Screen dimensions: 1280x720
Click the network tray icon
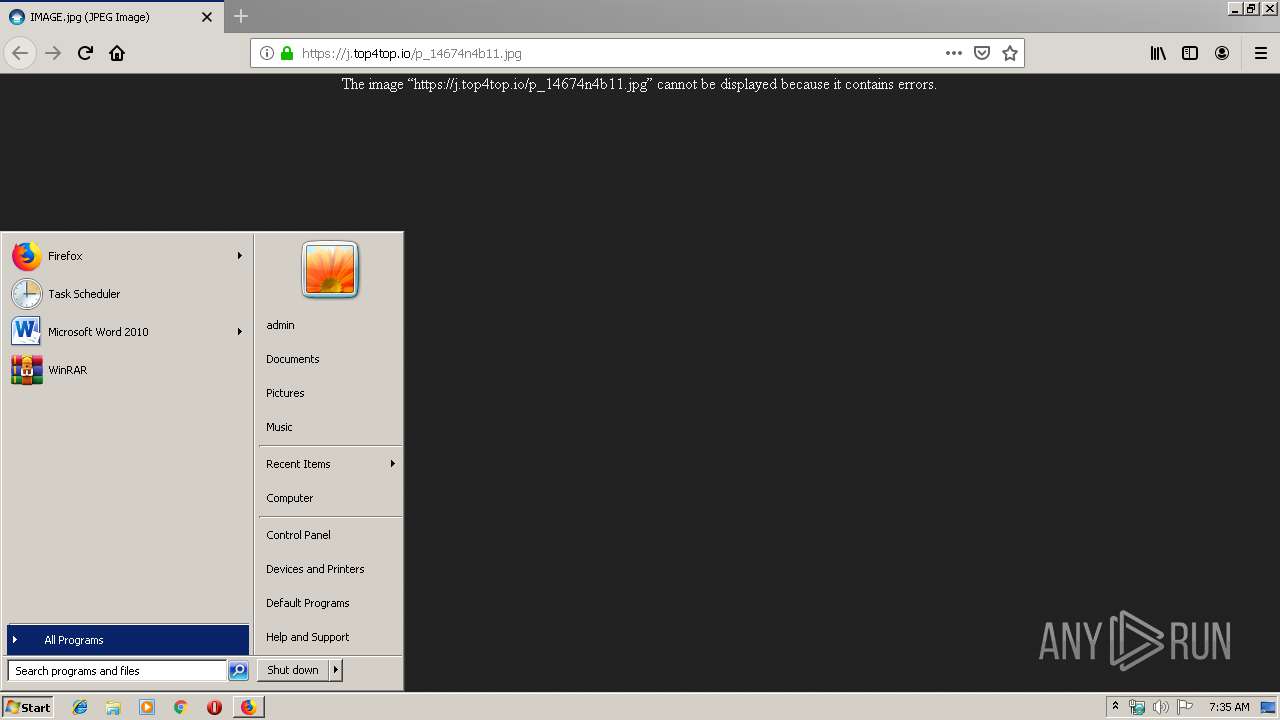[x=1137, y=707]
